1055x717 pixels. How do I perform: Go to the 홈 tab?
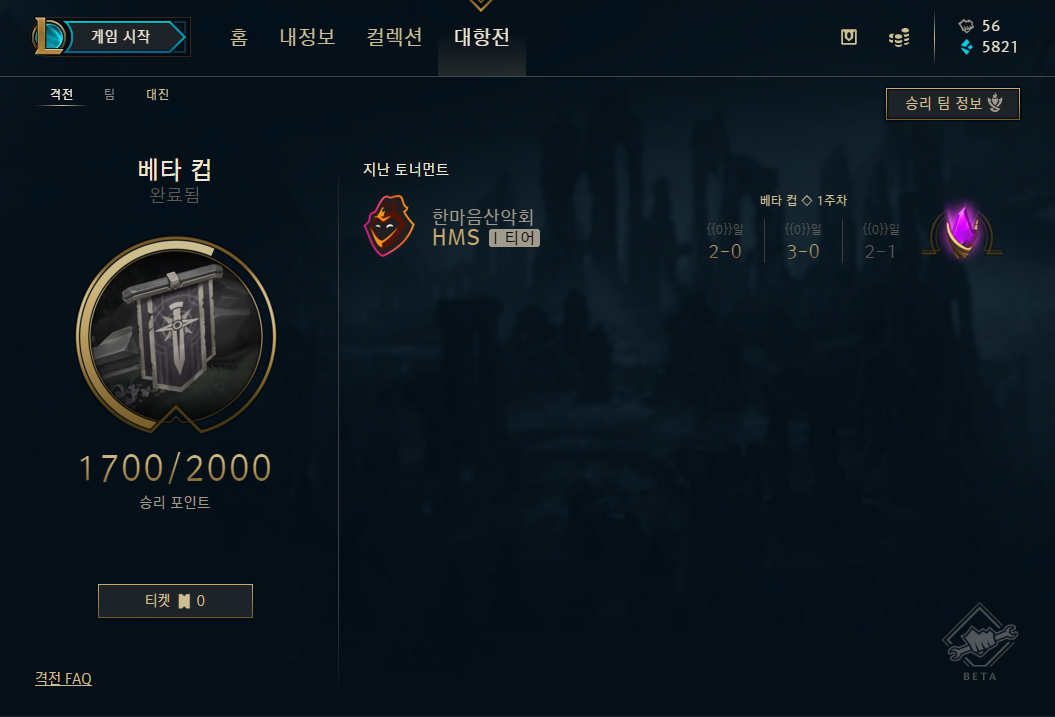[x=239, y=37]
